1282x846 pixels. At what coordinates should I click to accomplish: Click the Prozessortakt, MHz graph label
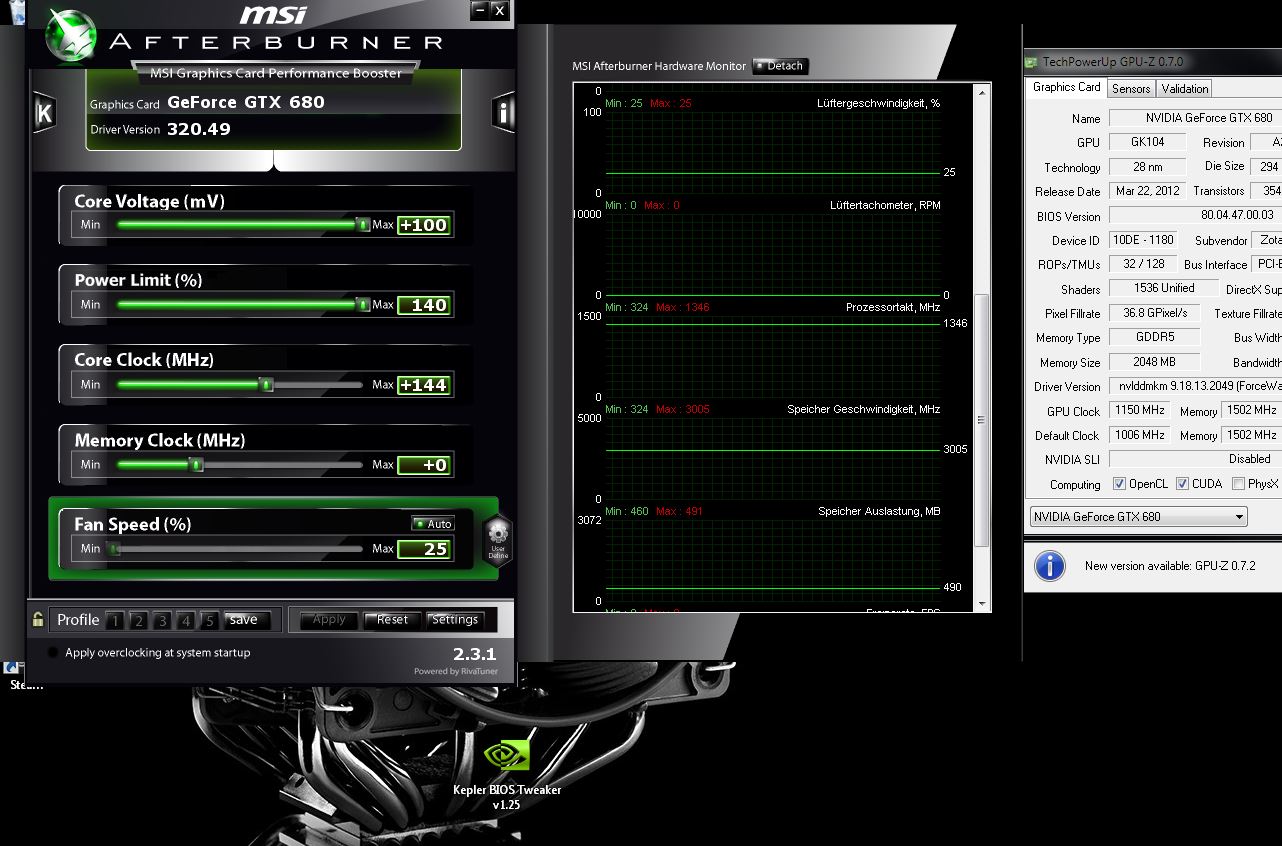893,307
